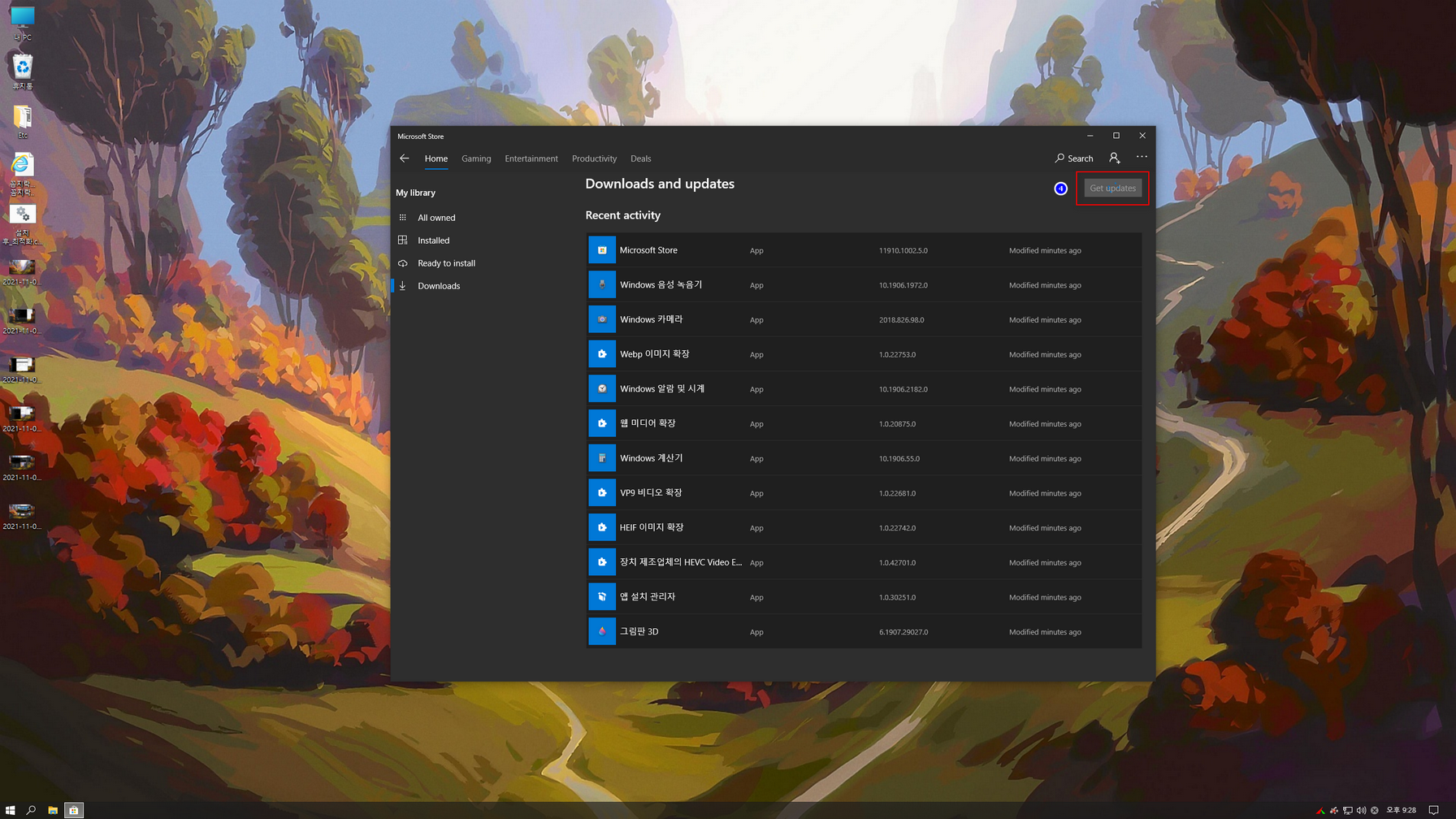Open the See more ellipsis menu
The width and height of the screenshot is (1456, 819).
click(x=1142, y=158)
